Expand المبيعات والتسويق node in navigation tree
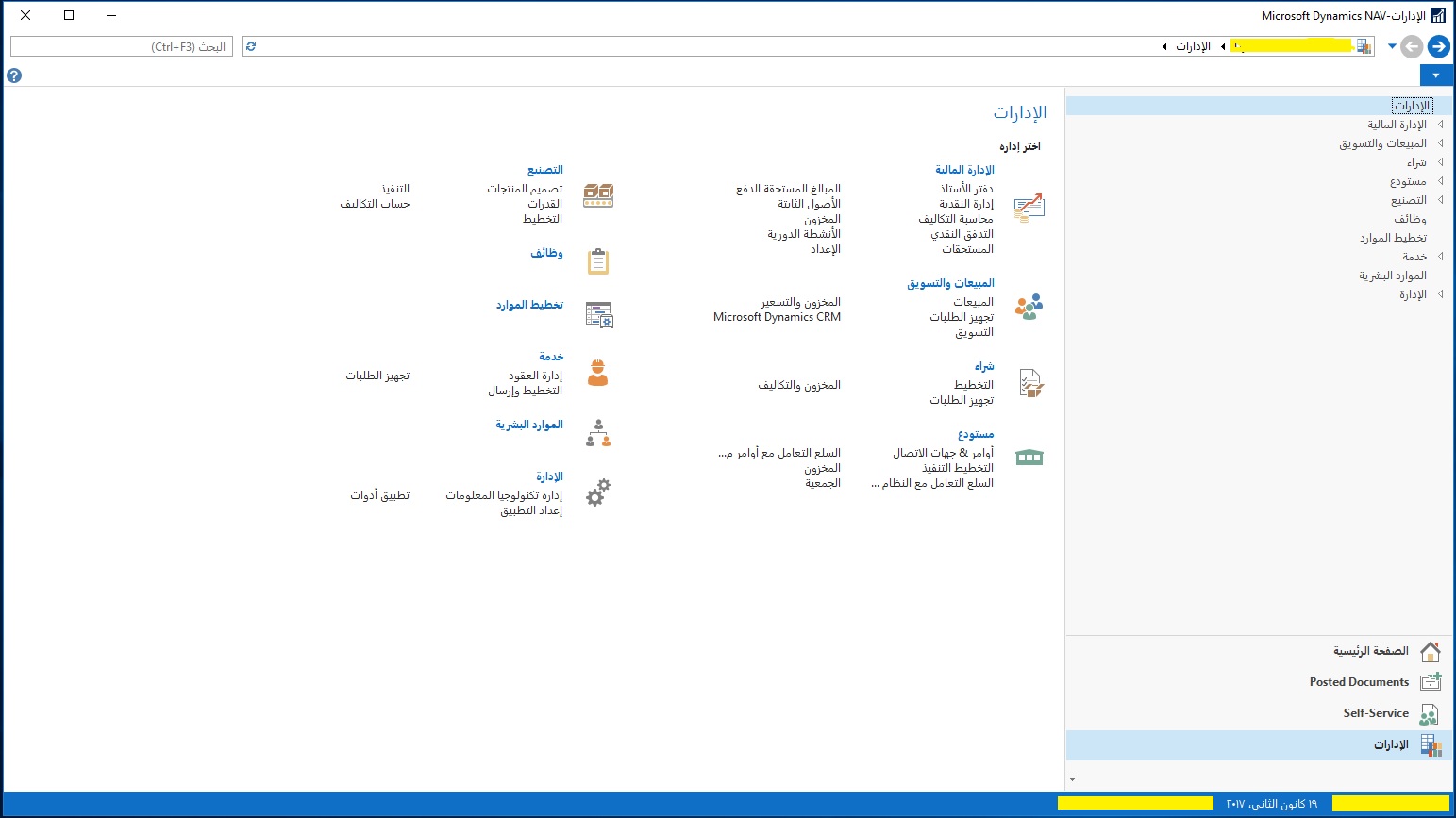Image resolution: width=1456 pixels, height=818 pixels. 1441,143
